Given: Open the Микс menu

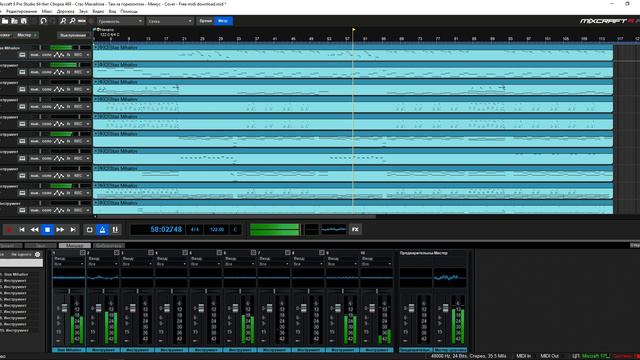Looking at the screenshot, I should pos(47,11).
